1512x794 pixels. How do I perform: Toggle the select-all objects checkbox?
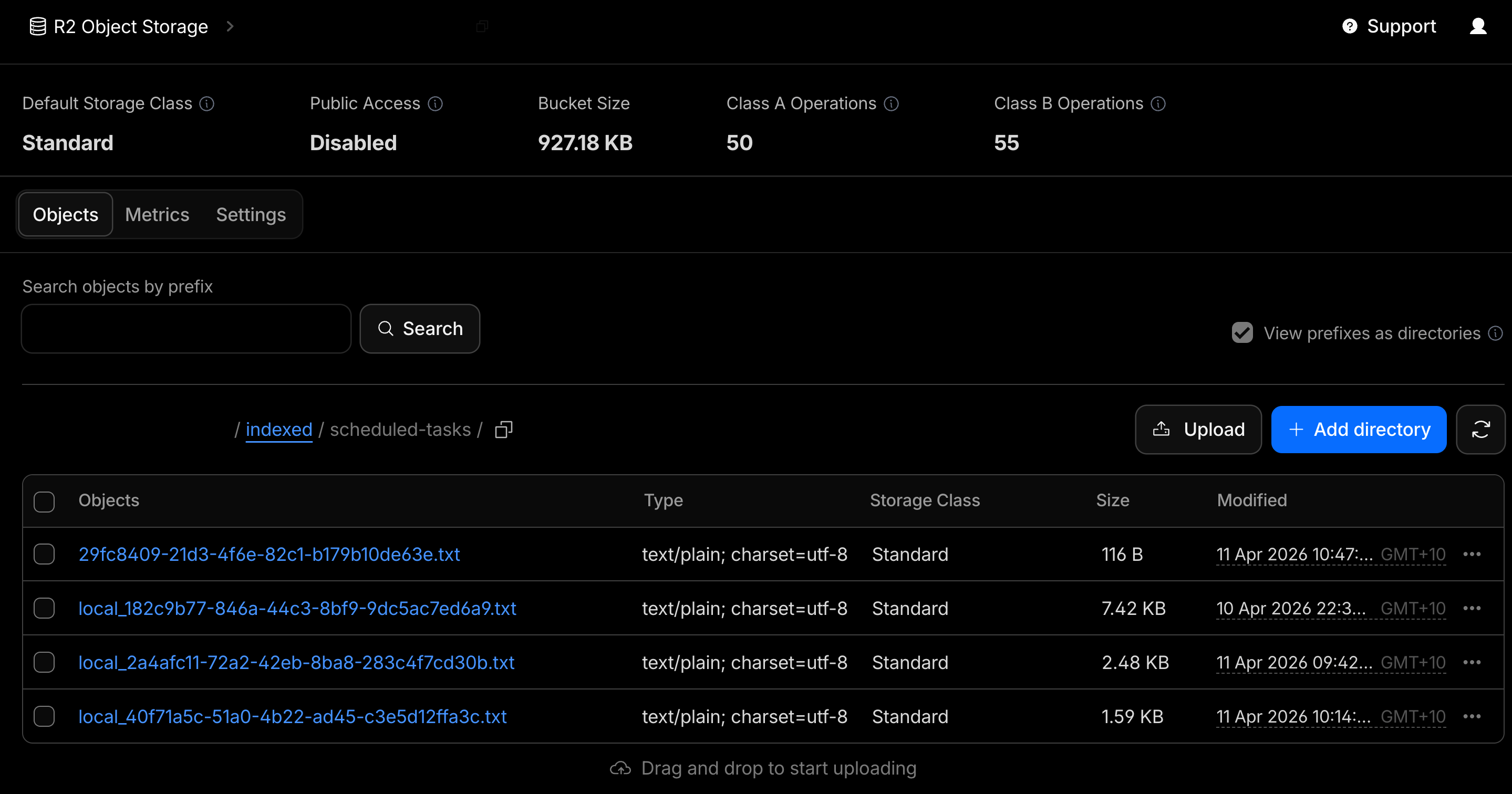[x=44, y=501]
